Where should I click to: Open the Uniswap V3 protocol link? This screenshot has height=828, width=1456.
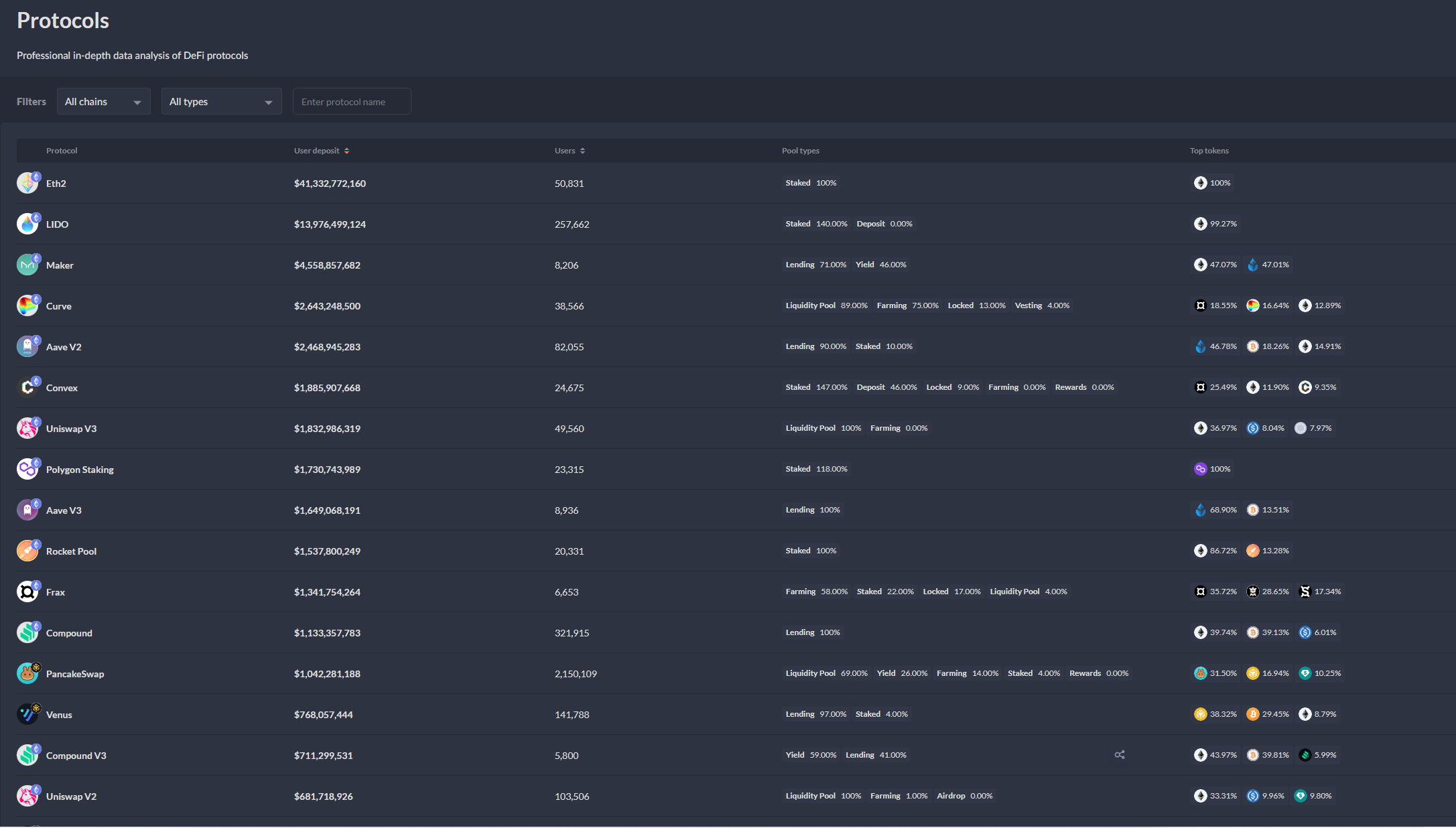click(71, 429)
